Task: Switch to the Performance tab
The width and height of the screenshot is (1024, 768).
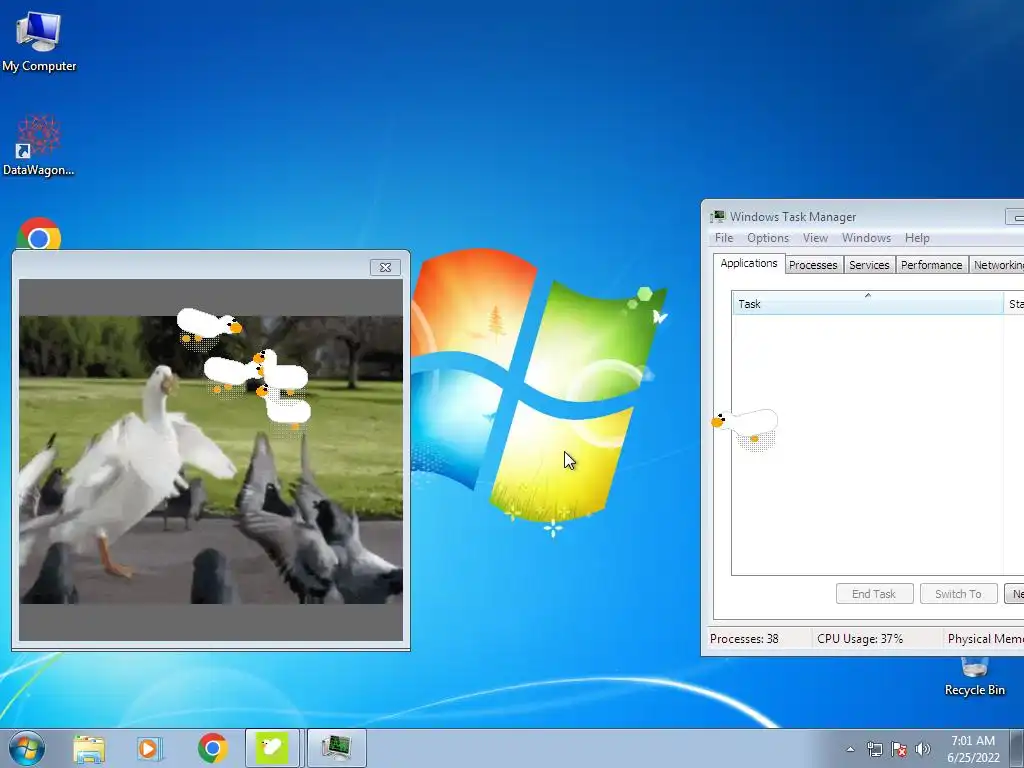Action: click(x=931, y=265)
